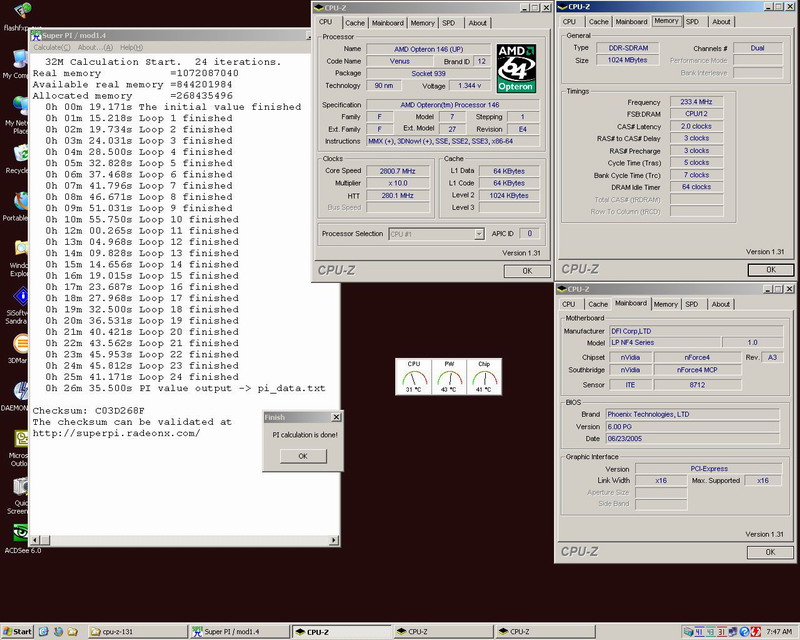Click the tray temperature icon reading 31
Screen dimensions: 800x640
coord(721,632)
